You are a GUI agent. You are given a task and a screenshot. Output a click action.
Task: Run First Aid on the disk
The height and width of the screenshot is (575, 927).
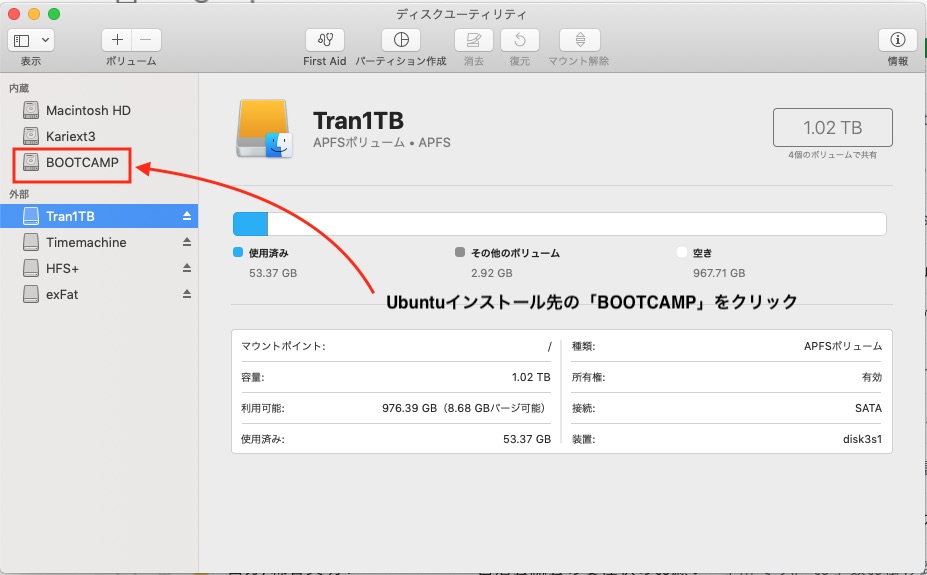pyautogui.click(x=325, y=40)
